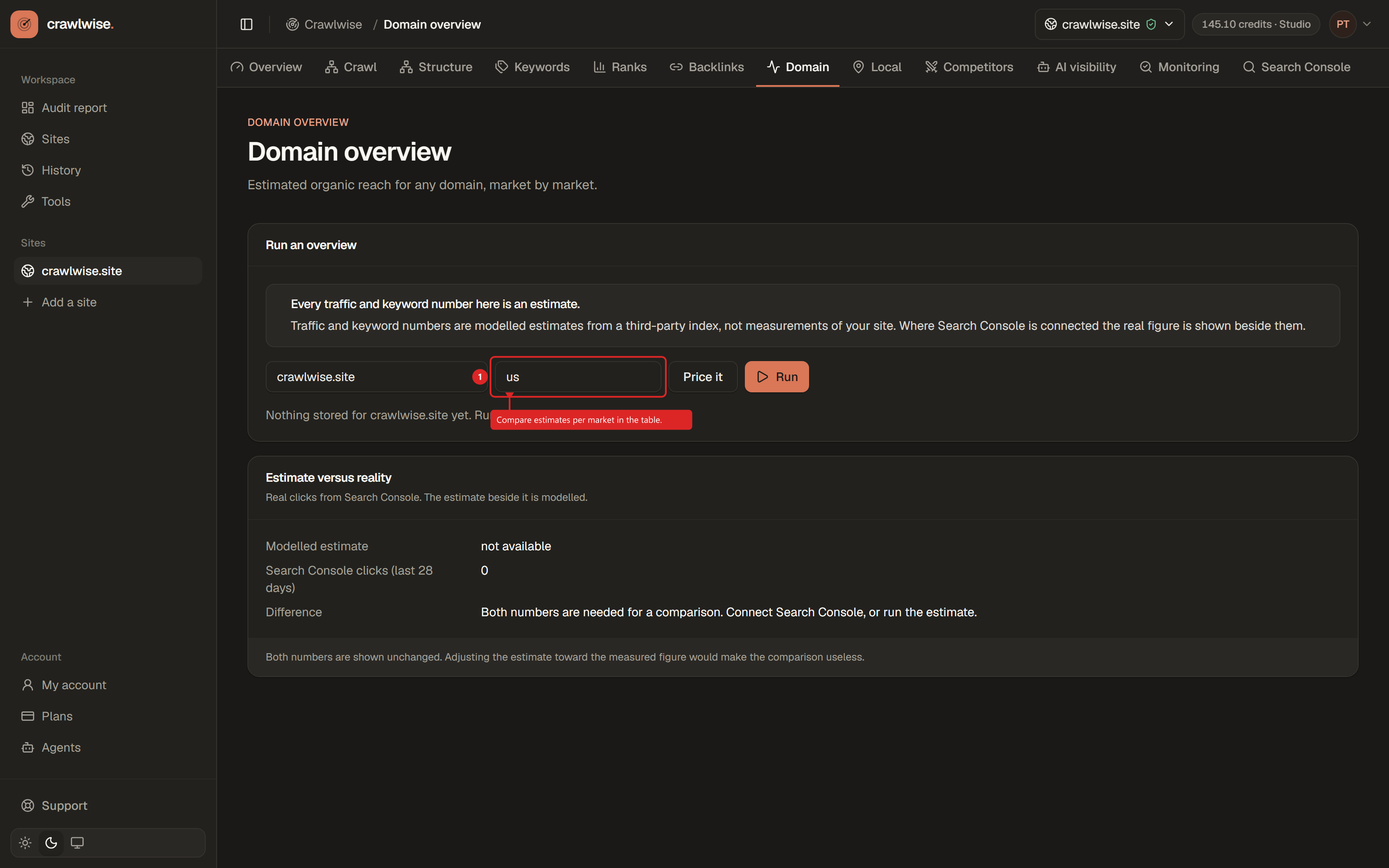Click the Price it button
The height and width of the screenshot is (868, 1389).
pyautogui.click(x=703, y=377)
